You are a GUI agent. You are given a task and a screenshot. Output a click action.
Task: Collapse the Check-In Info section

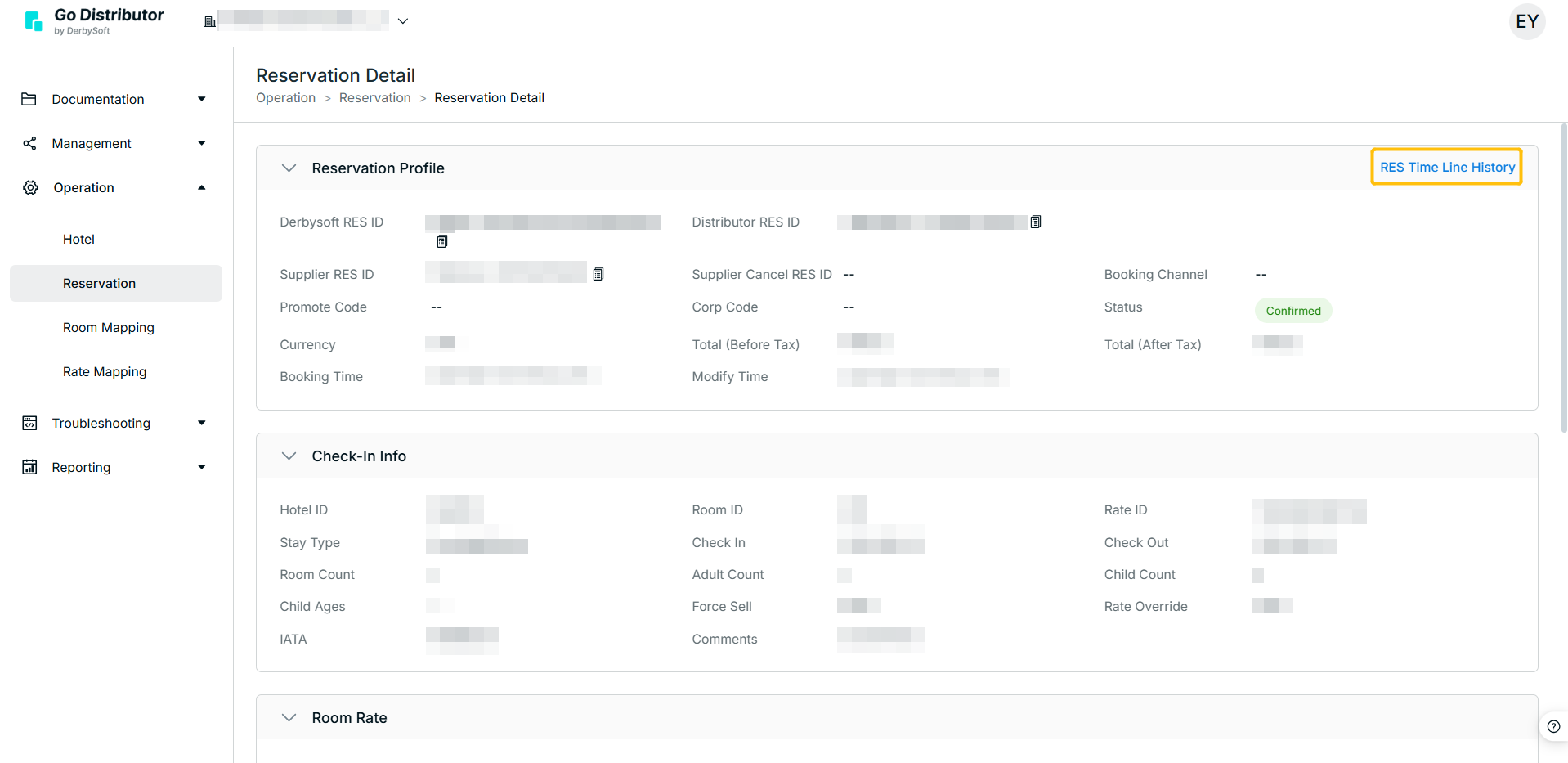coord(289,456)
